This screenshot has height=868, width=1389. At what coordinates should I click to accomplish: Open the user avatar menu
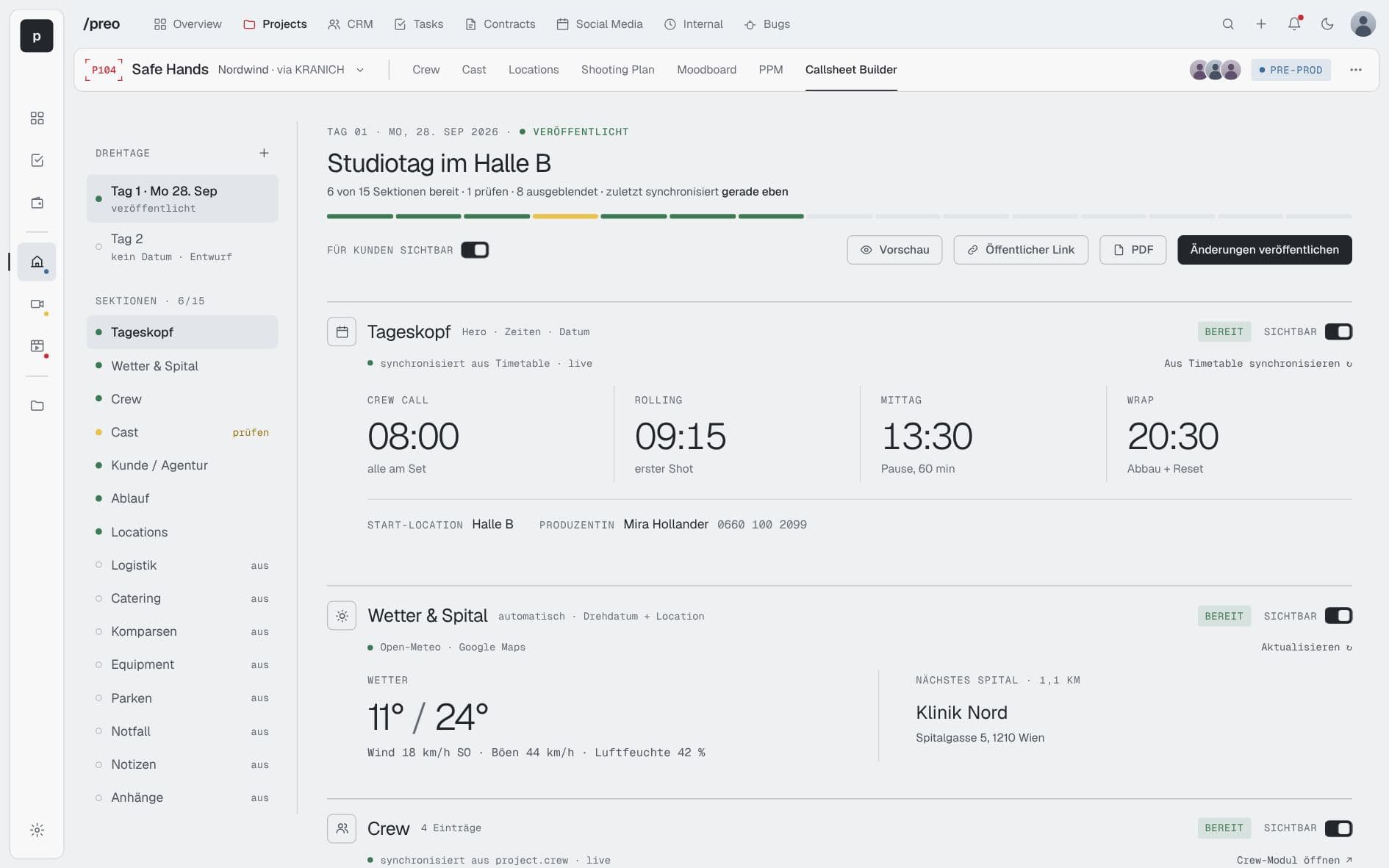point(1363,24)
